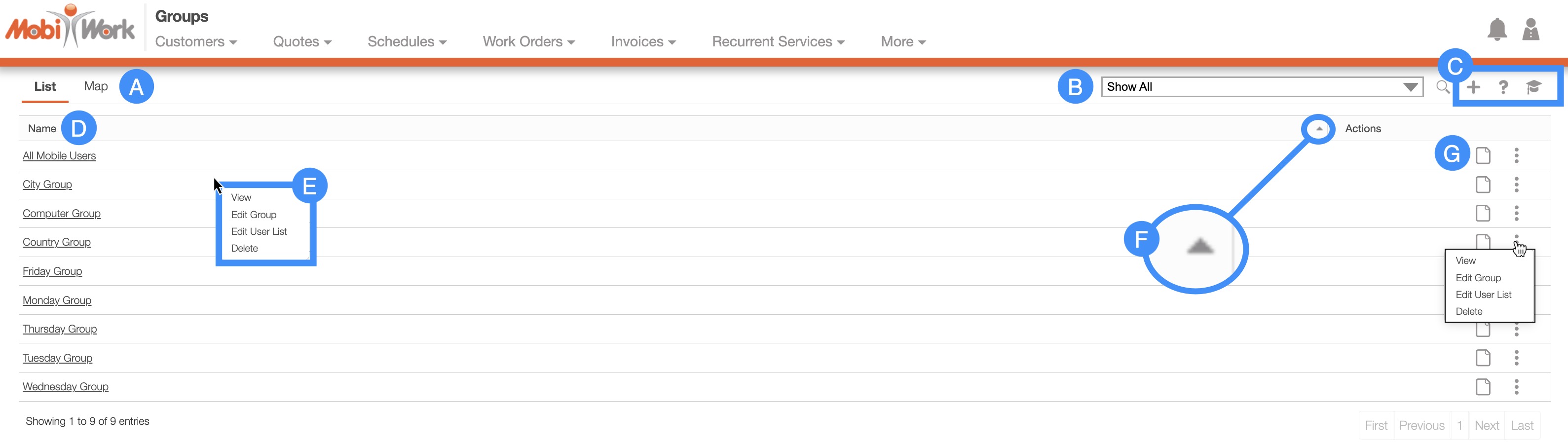Image resolution: width=1568 pixels, height=447 pixels.
Task: Open three-dot menu for All Mobile Users
Action: click(1516, 155)
